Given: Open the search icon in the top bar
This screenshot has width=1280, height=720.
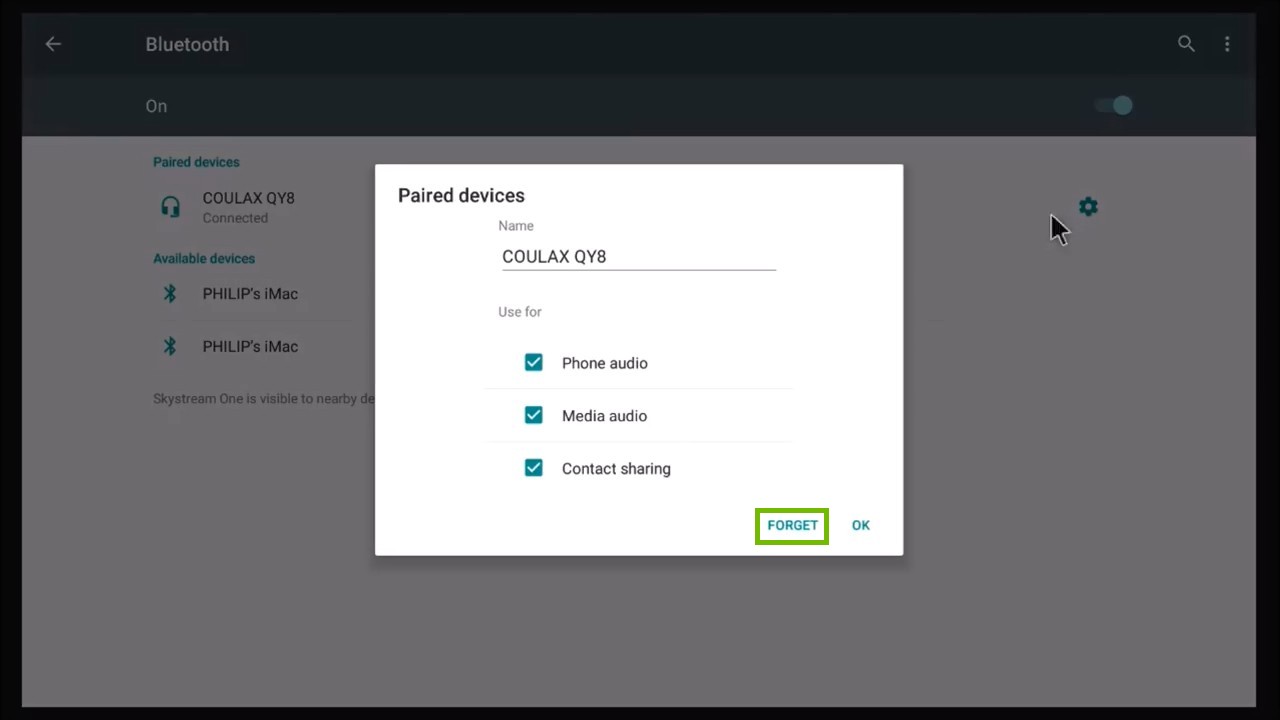Looking at the screenshot, I should [x=1186, y=44].
